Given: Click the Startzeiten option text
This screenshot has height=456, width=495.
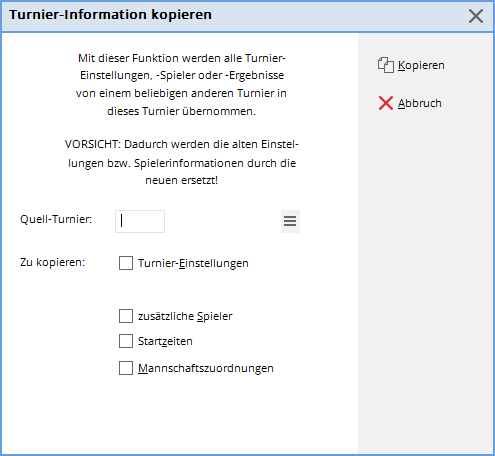Looking at the screenshot, I should coord(165,341).
